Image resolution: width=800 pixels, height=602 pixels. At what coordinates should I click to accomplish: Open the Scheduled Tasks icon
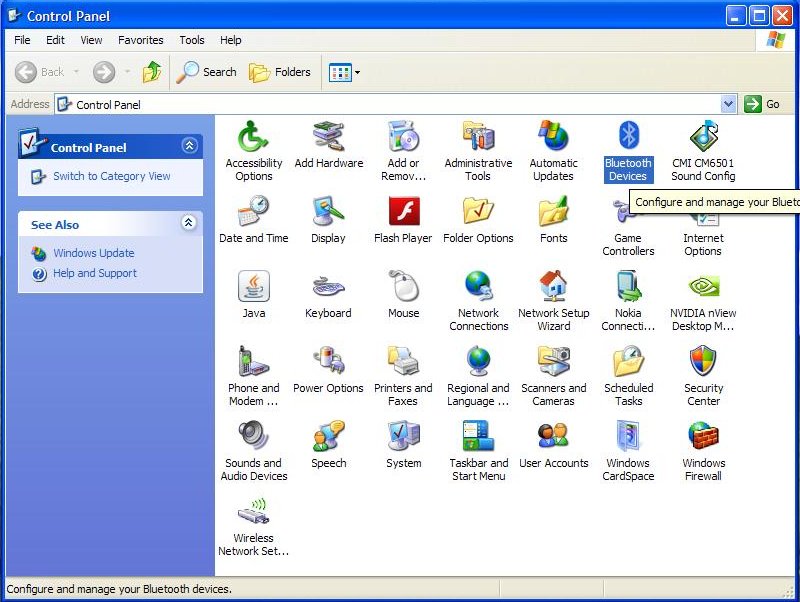click(628, 362)
